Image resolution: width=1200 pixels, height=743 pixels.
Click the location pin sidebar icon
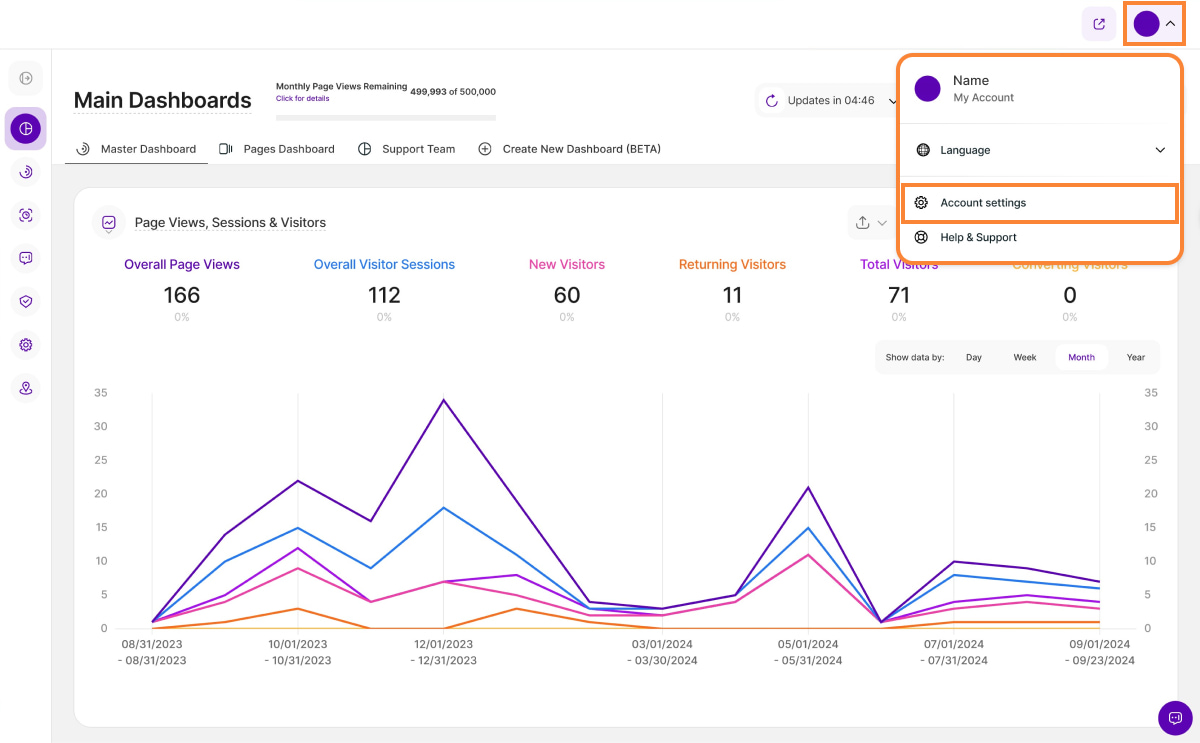pyautogui.click(x=26, y=388)
